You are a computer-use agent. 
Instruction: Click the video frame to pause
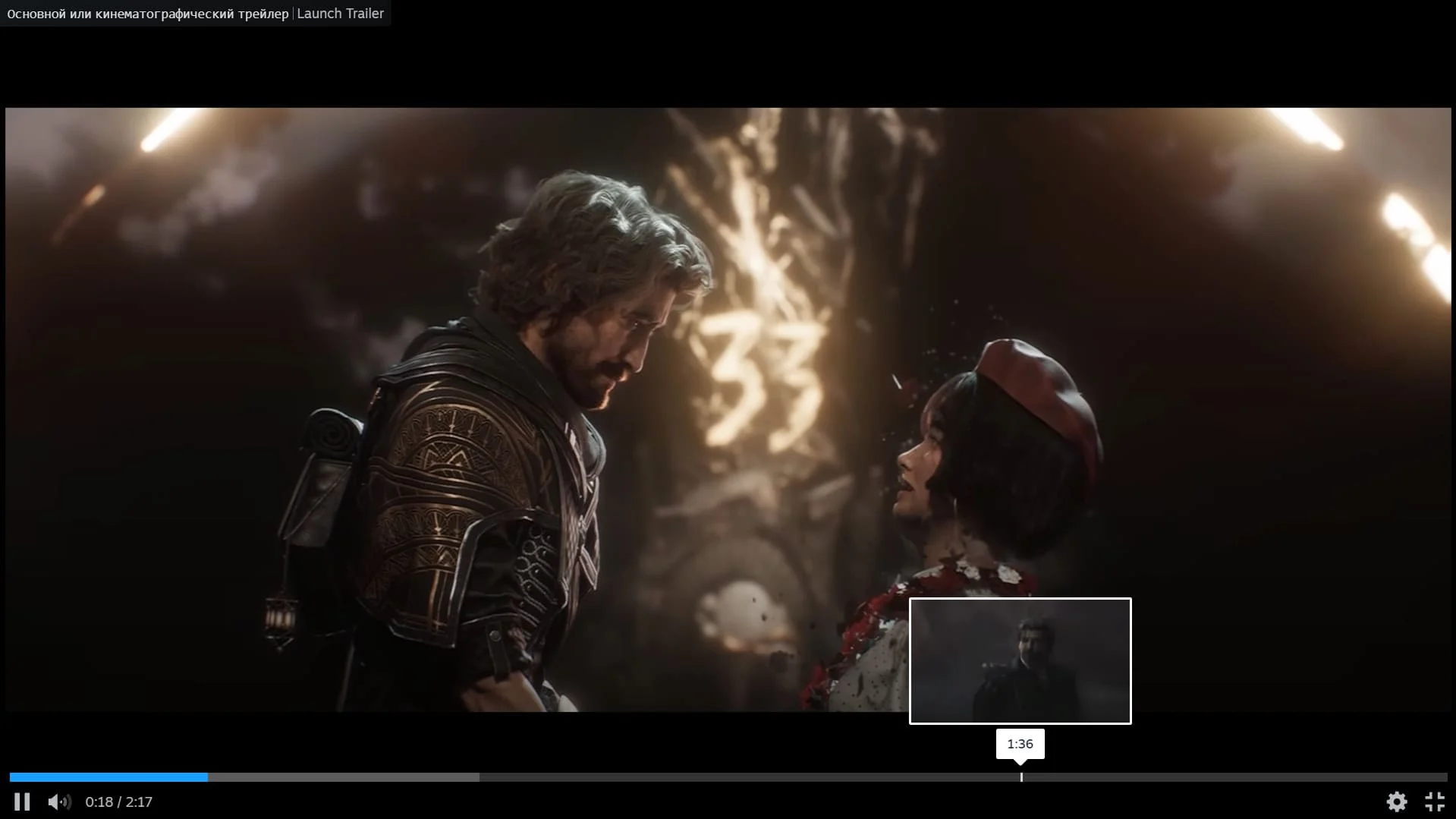728,410
